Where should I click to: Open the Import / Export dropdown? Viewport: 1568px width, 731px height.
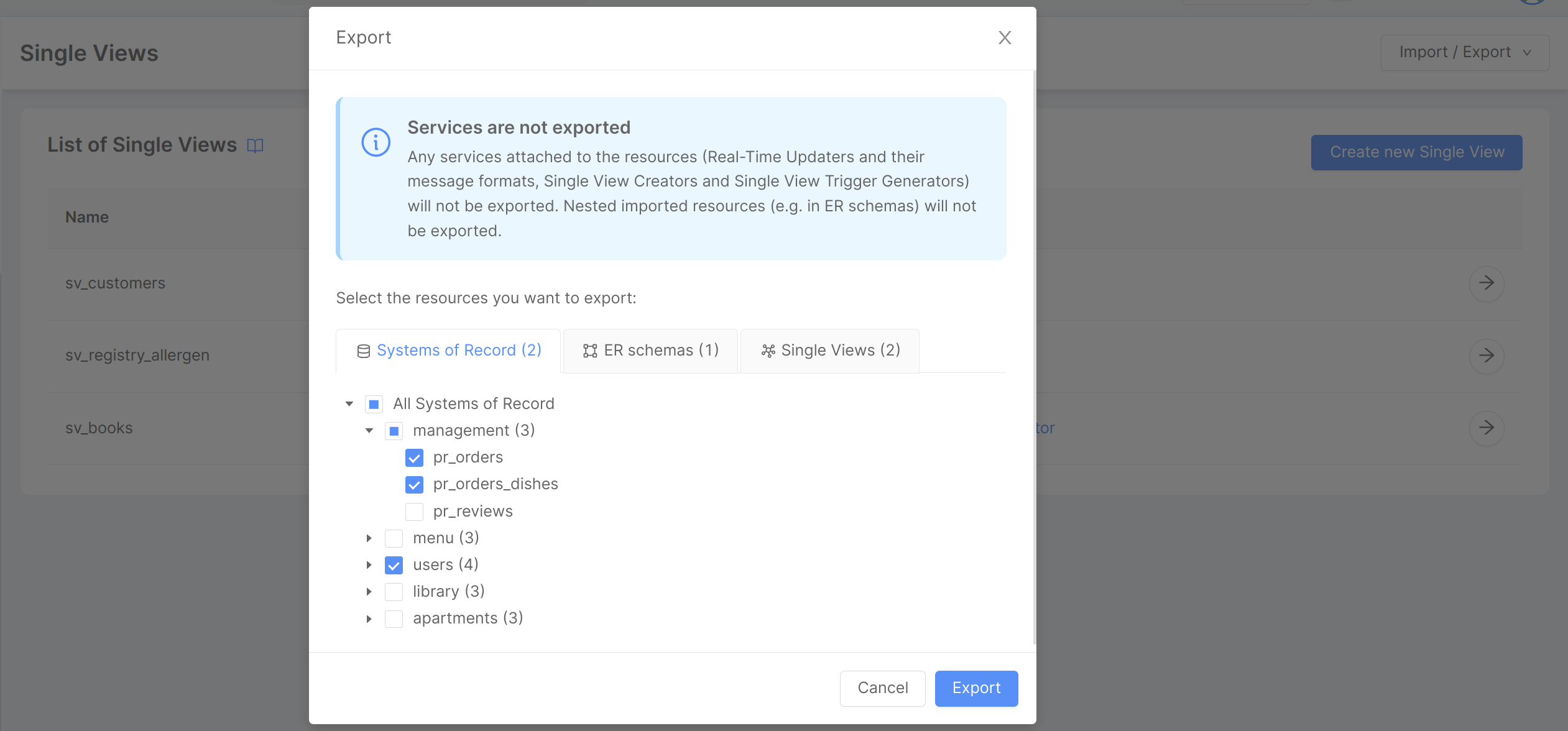point(1464,52)
